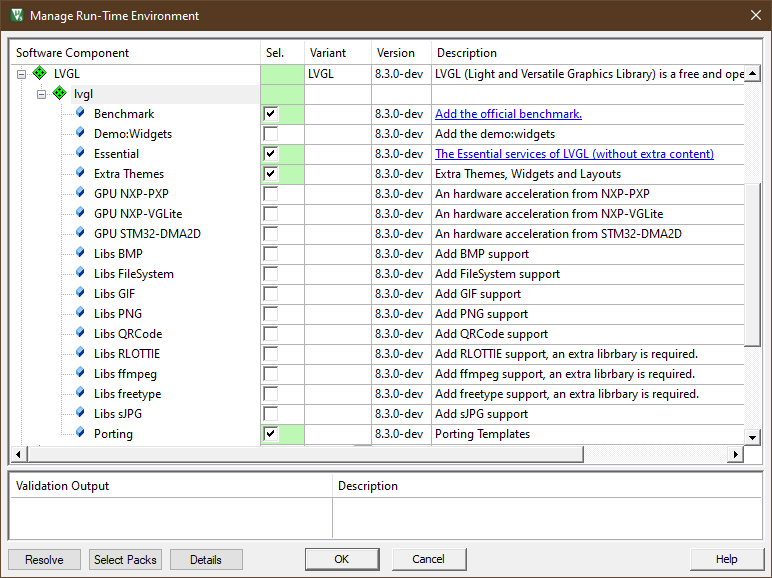
Task: Enable the GPU NXP-VGLite checkbox
Action: [x=270, y=214]
